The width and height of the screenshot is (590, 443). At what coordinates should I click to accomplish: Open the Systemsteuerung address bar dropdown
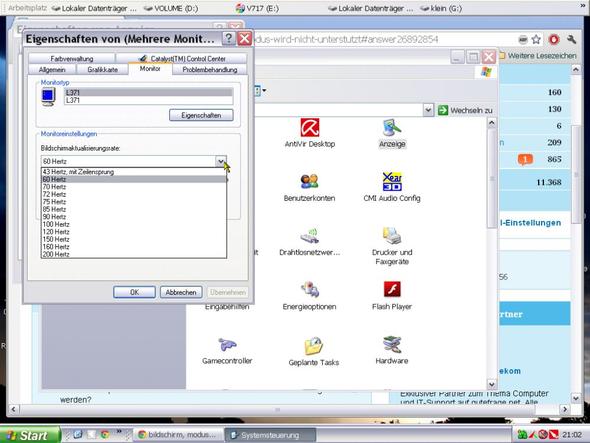428,110
